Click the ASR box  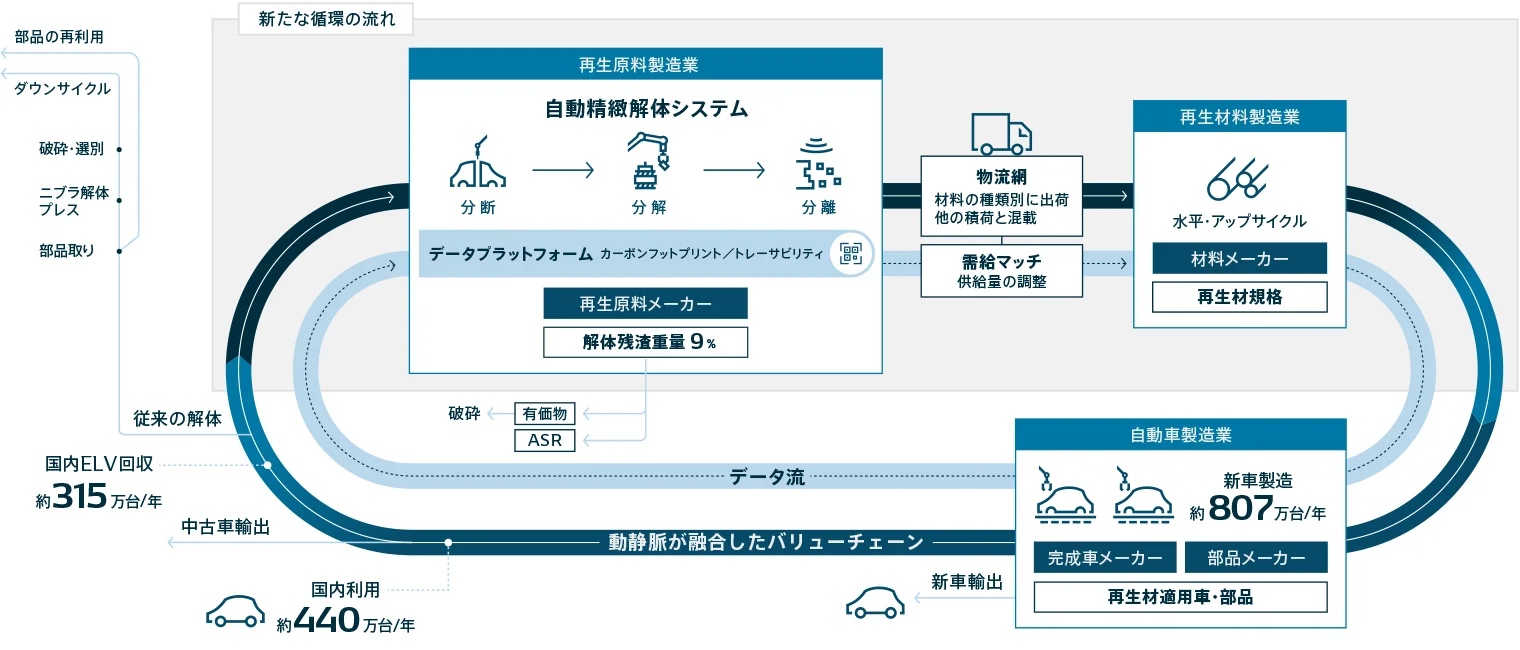[x=545, y=440]
